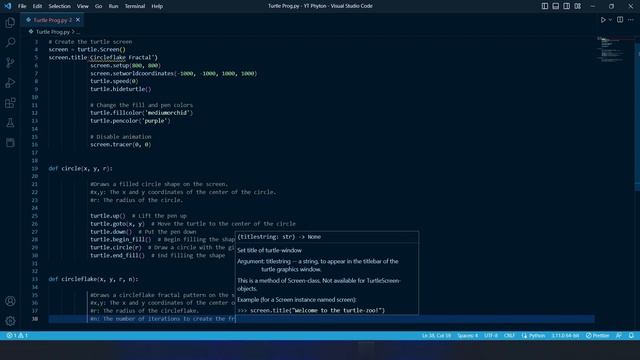Toggle the bottom panel layout button
The height and width of the screenshot is (360, 640).
click(x=556, y=6)
